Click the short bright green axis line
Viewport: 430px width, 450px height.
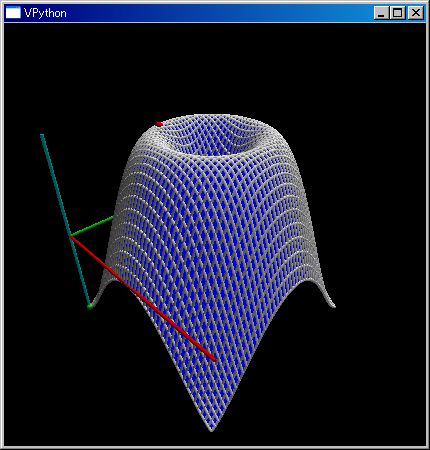tap(92, 227)
